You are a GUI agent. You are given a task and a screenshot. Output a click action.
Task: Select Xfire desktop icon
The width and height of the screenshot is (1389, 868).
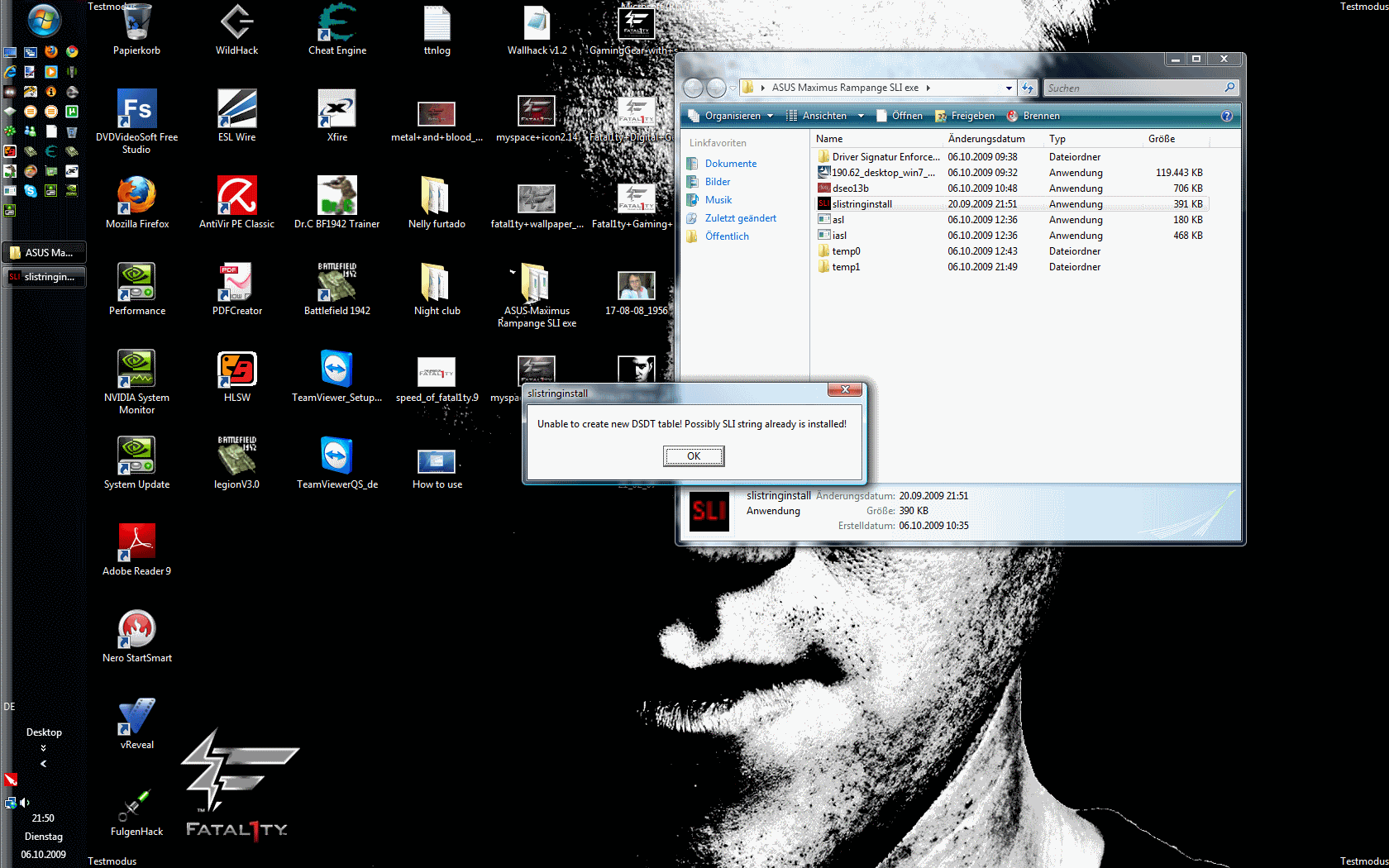click(x=337, y=116)
